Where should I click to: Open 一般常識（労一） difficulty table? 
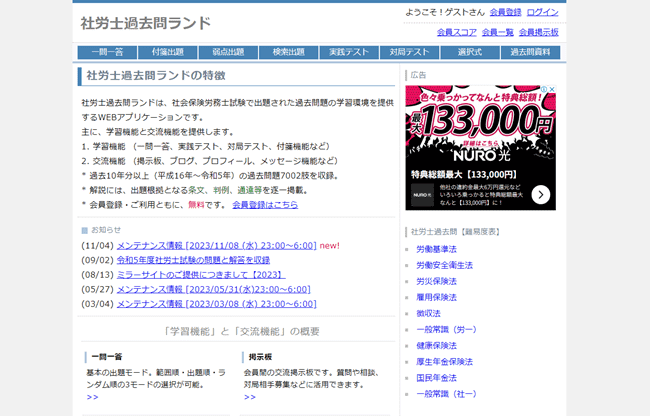[x=446, y=330]
